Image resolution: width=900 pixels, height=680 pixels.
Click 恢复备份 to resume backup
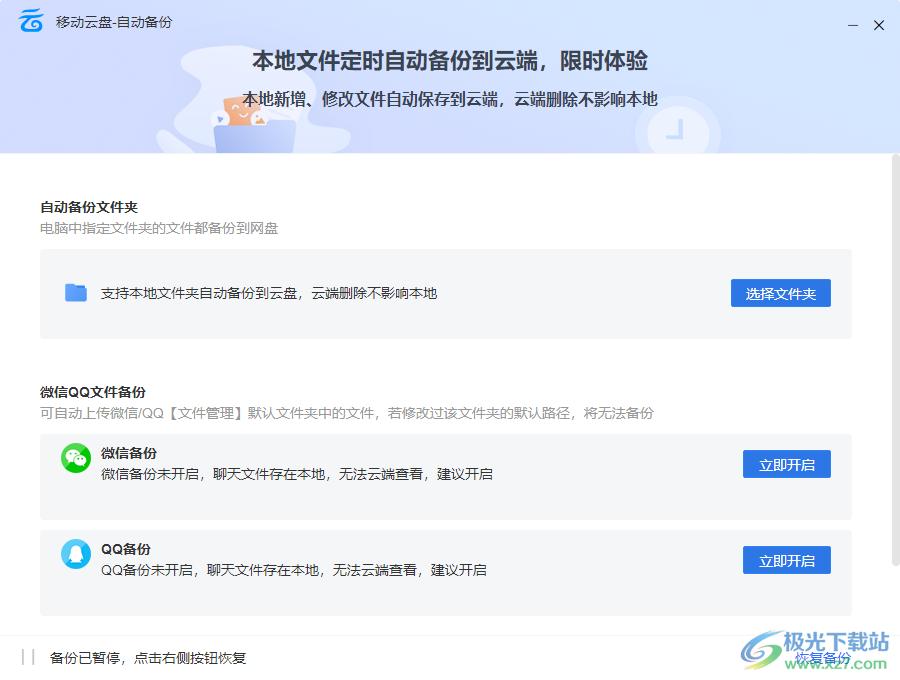tap(822, 658)
